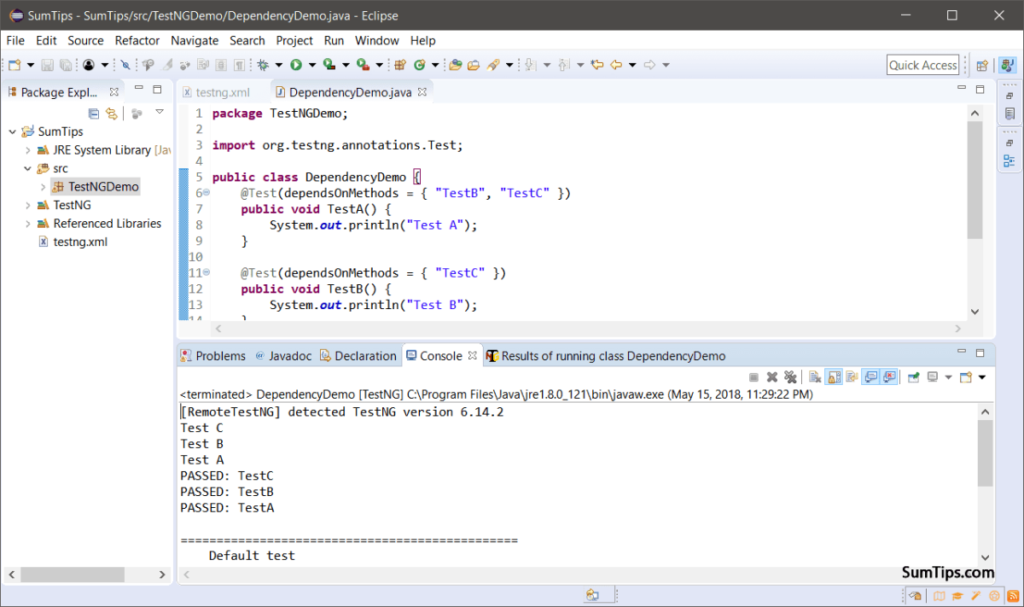Remove all terminated launches in Console toolbar

pyautogui.click(x=792, y=376)
